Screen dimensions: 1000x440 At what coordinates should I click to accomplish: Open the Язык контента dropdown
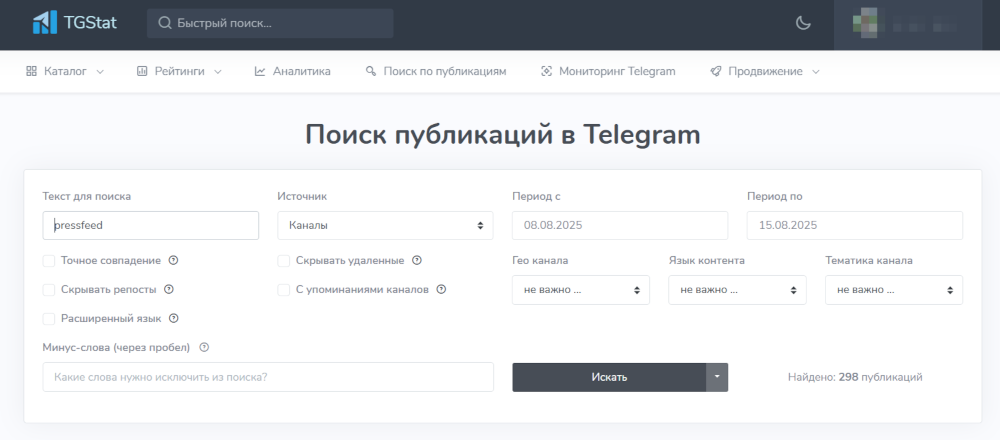(737, 290)
